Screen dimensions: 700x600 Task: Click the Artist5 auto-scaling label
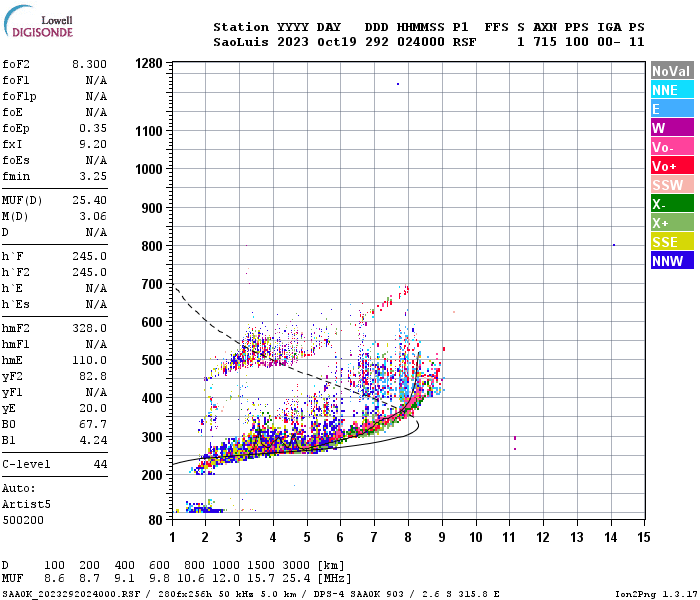[26, 504]
